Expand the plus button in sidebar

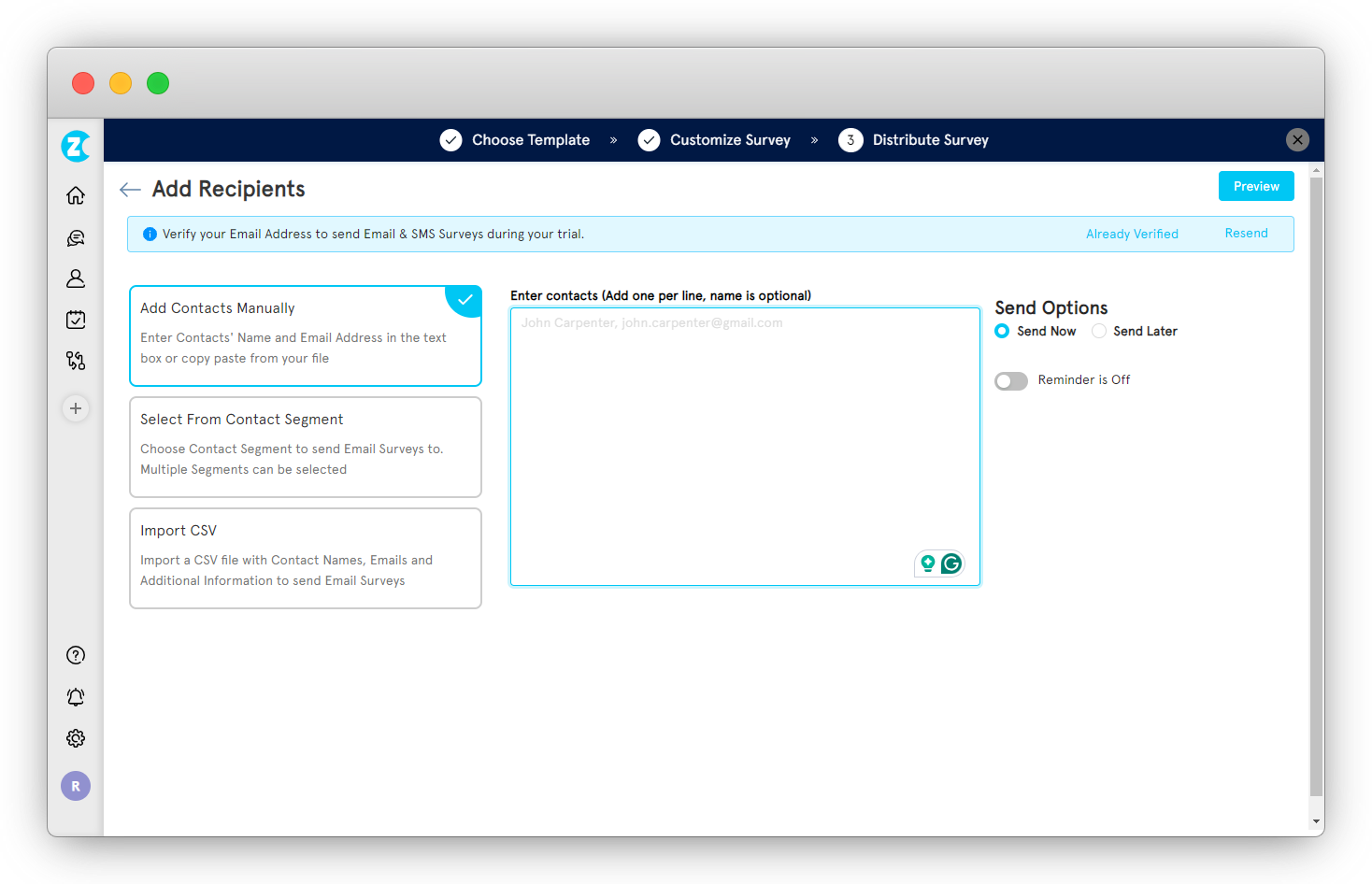75,408
